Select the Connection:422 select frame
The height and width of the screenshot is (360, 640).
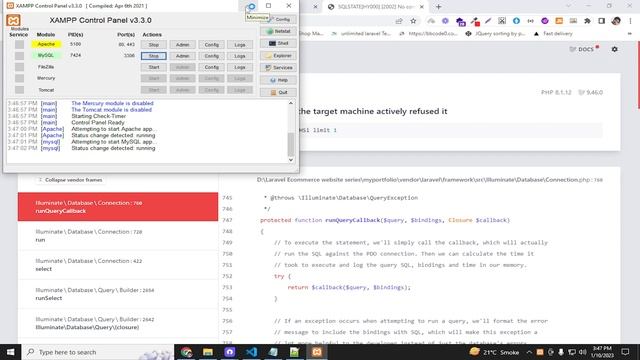pyautogui.click(x=118, y=265)
